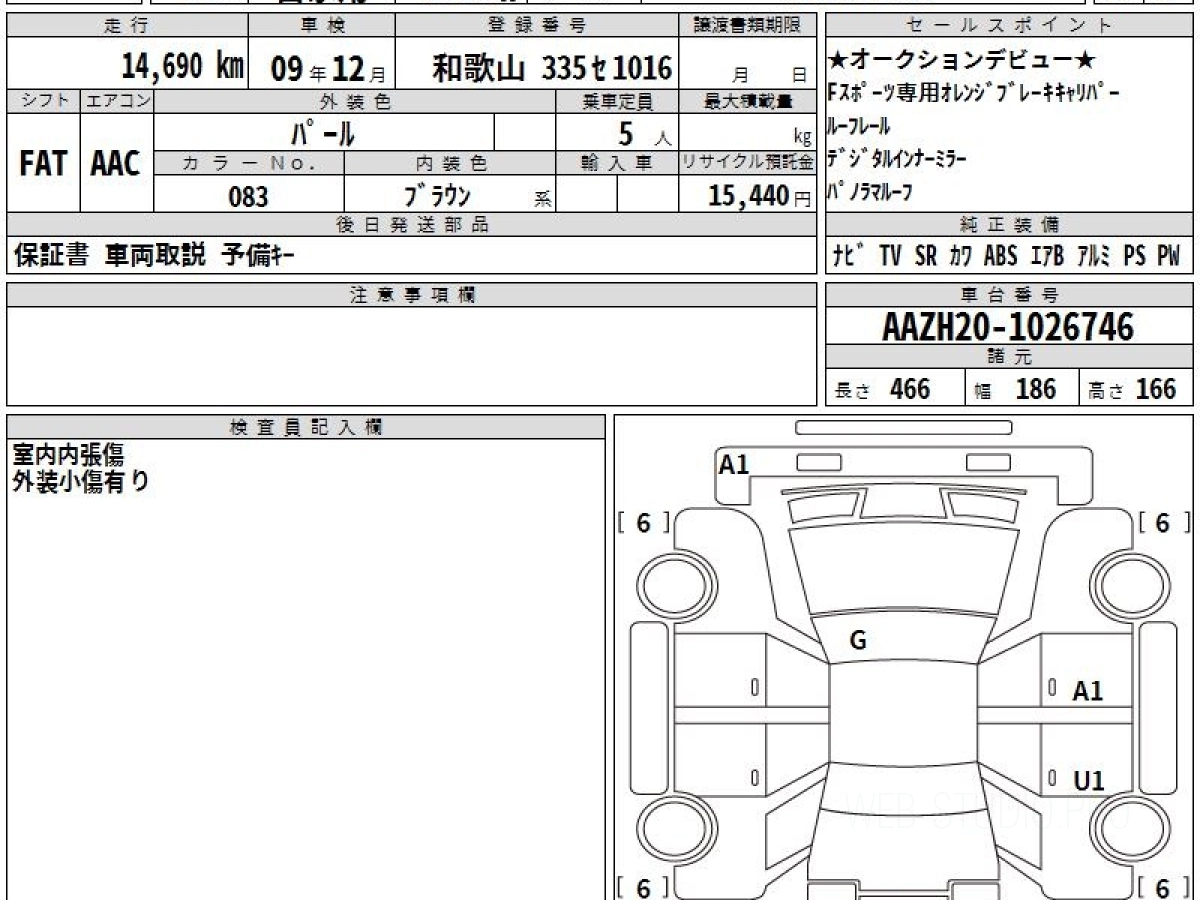1200x900 pixels.
Task: Select the 走行 header cell
Action: (127, 26)
